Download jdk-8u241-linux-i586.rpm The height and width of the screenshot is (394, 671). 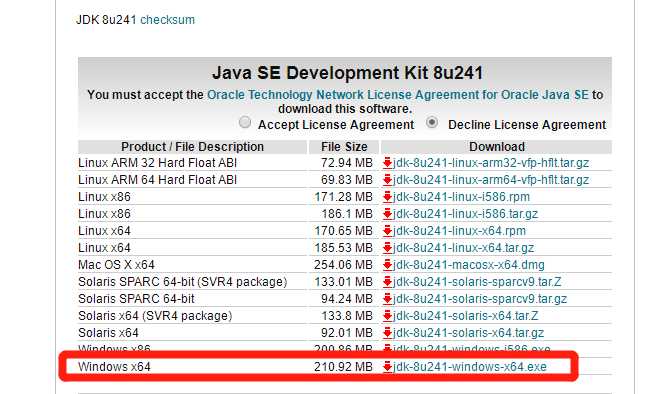461,197
